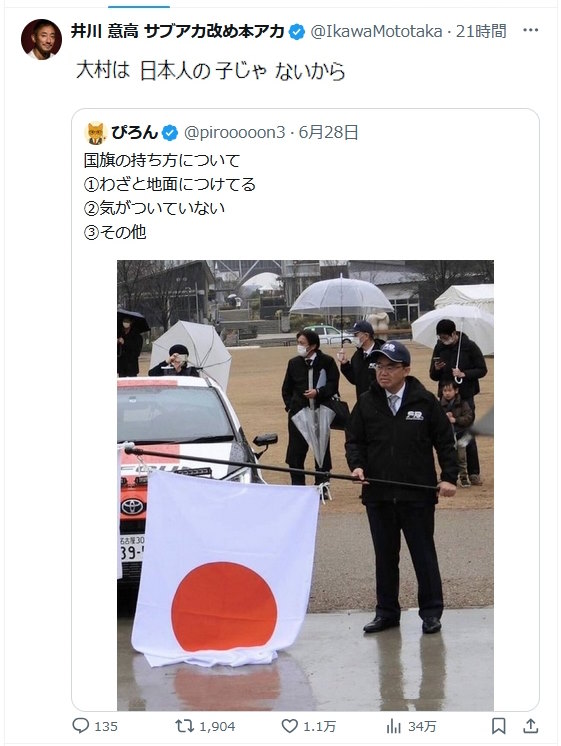Open @pirooooon3 handle link
Image resolution: width=561 pixels, height=746 pixels.
click(234, 132)
